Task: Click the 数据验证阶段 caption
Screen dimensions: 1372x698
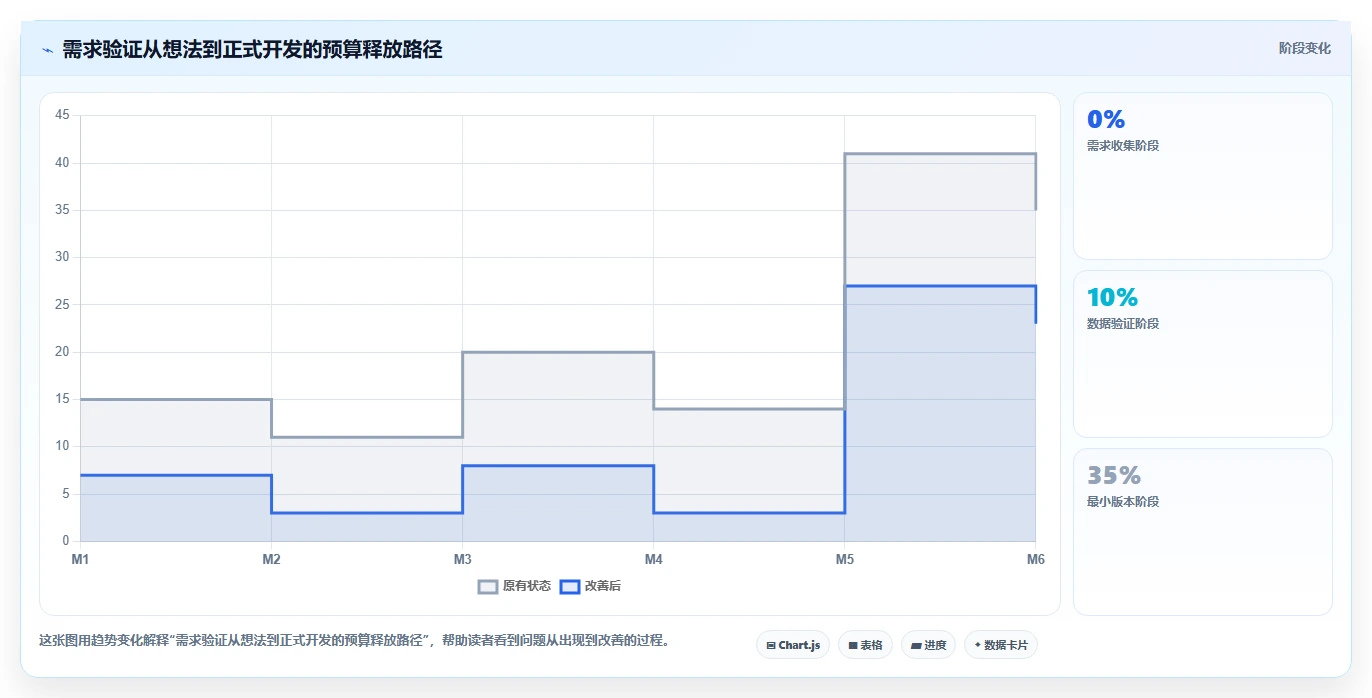Action: click(x=1123, y=324)
